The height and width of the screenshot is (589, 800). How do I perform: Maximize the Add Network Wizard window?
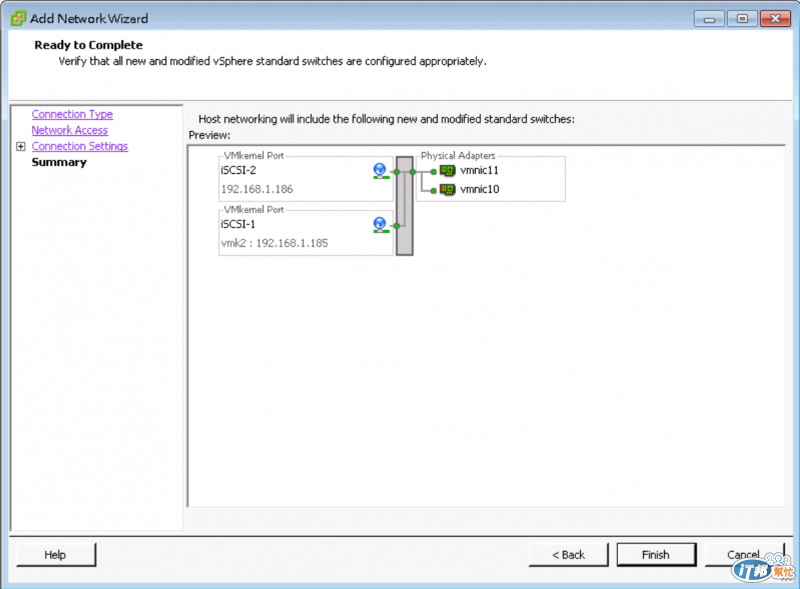click(742, 19)
